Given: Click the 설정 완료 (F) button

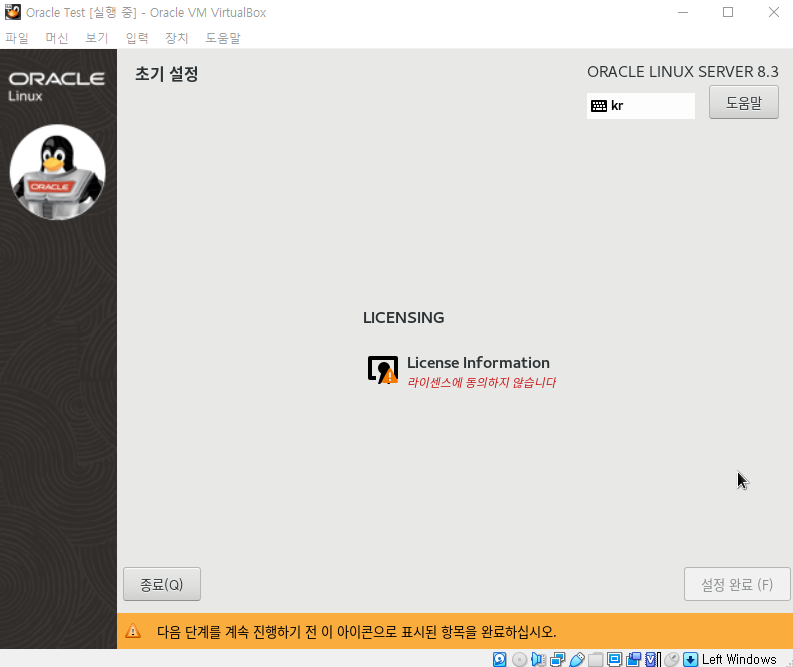Looking at the screenshot, I should [737, 584].
